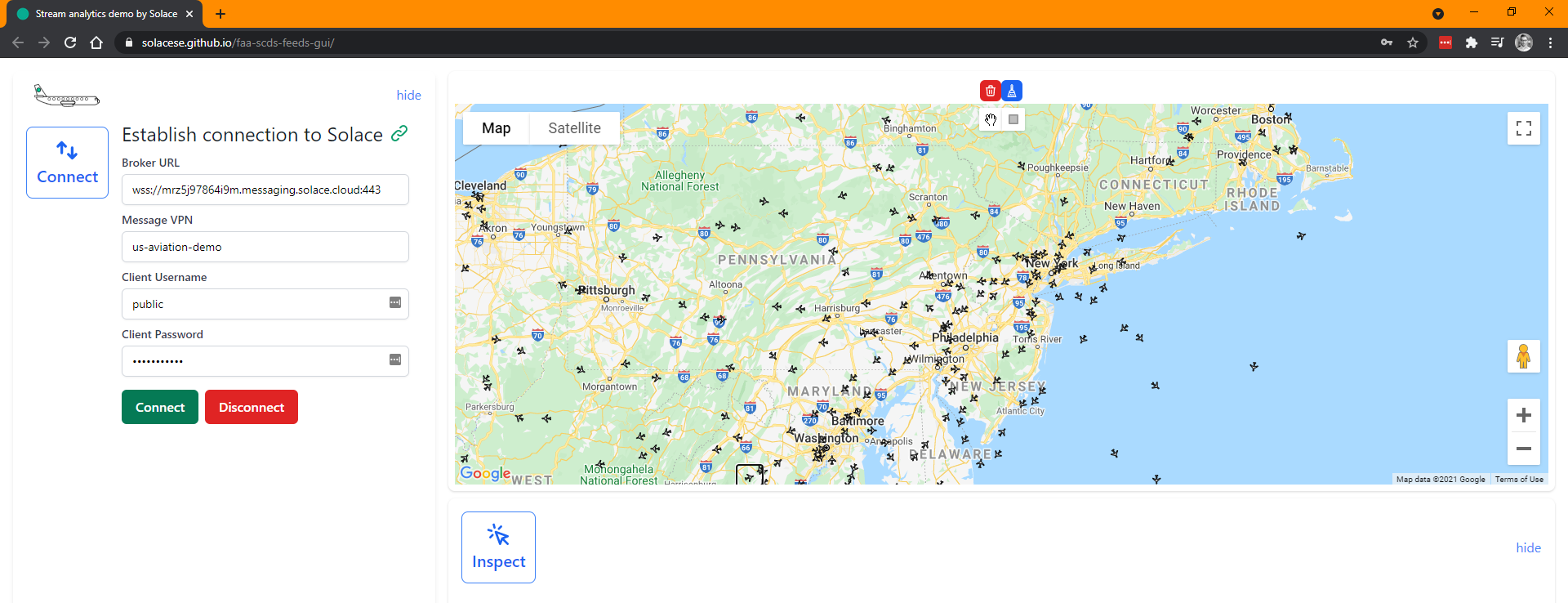1568x603 pixels.
Task: Click the Broker URL input field
Action: click(265, 190)
